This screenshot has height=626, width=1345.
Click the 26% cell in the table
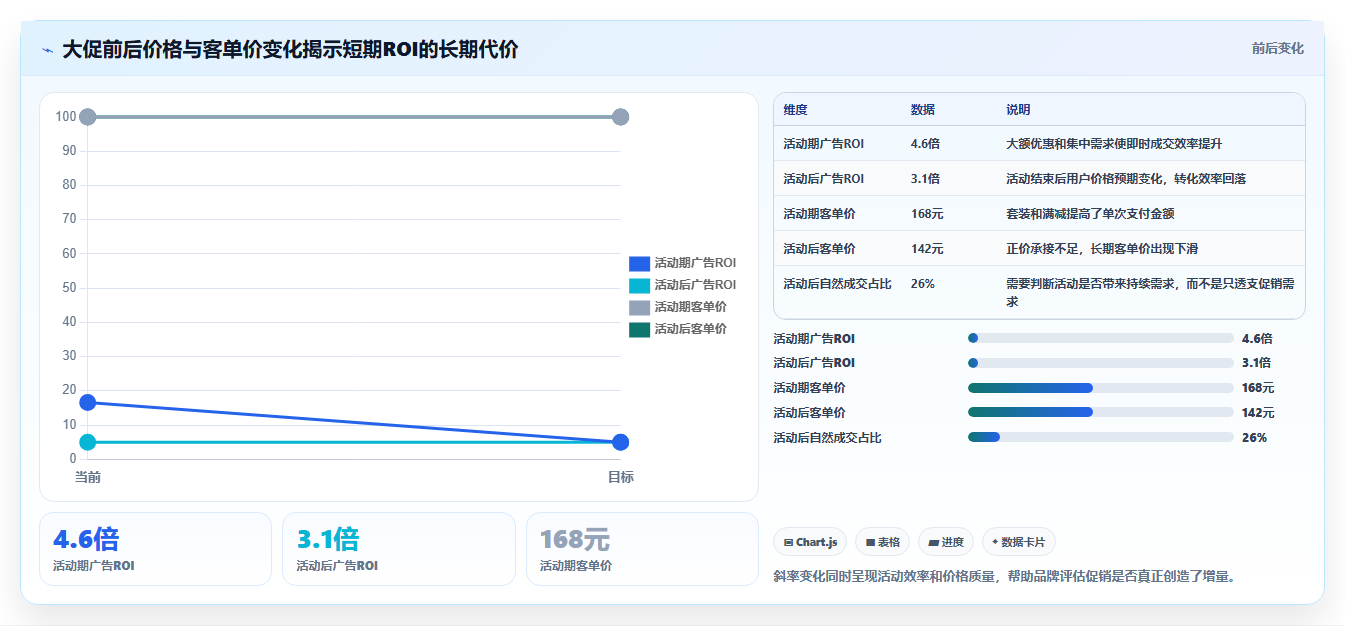(x=922, y=284)
